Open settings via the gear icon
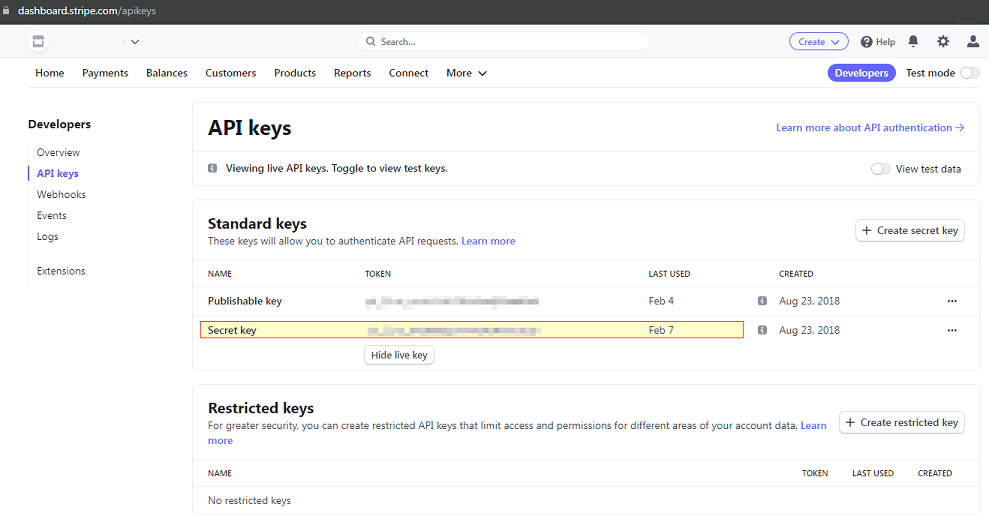This screenshot has width=989, height=519. pyautogui.click(x=943, y=42)
